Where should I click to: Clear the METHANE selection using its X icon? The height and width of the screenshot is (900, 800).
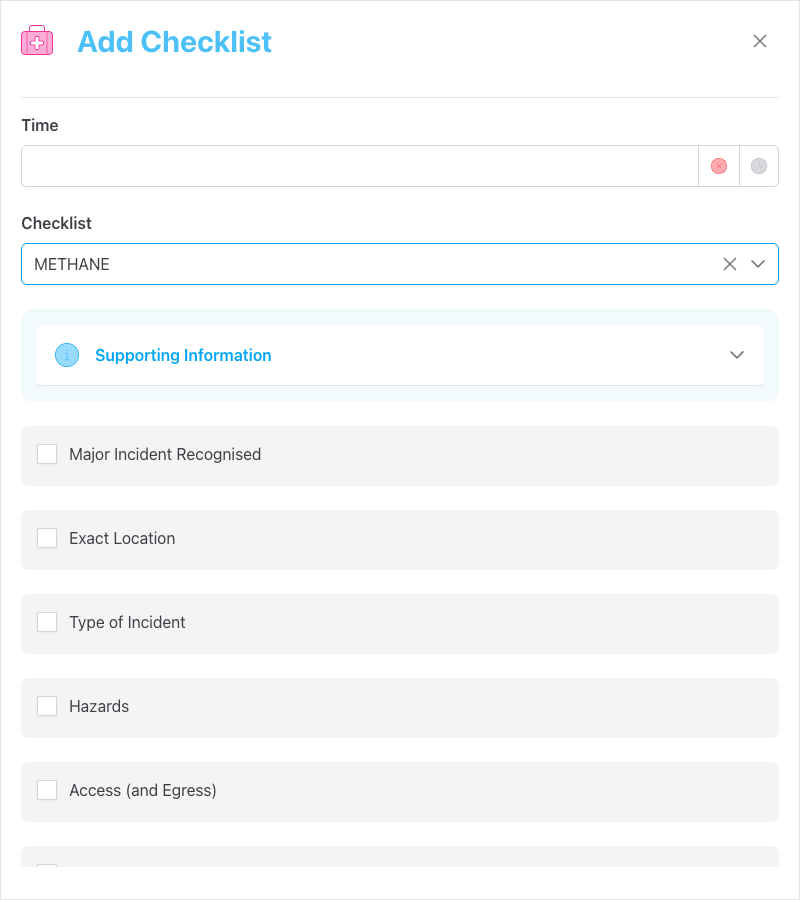[x=730, y=264]
